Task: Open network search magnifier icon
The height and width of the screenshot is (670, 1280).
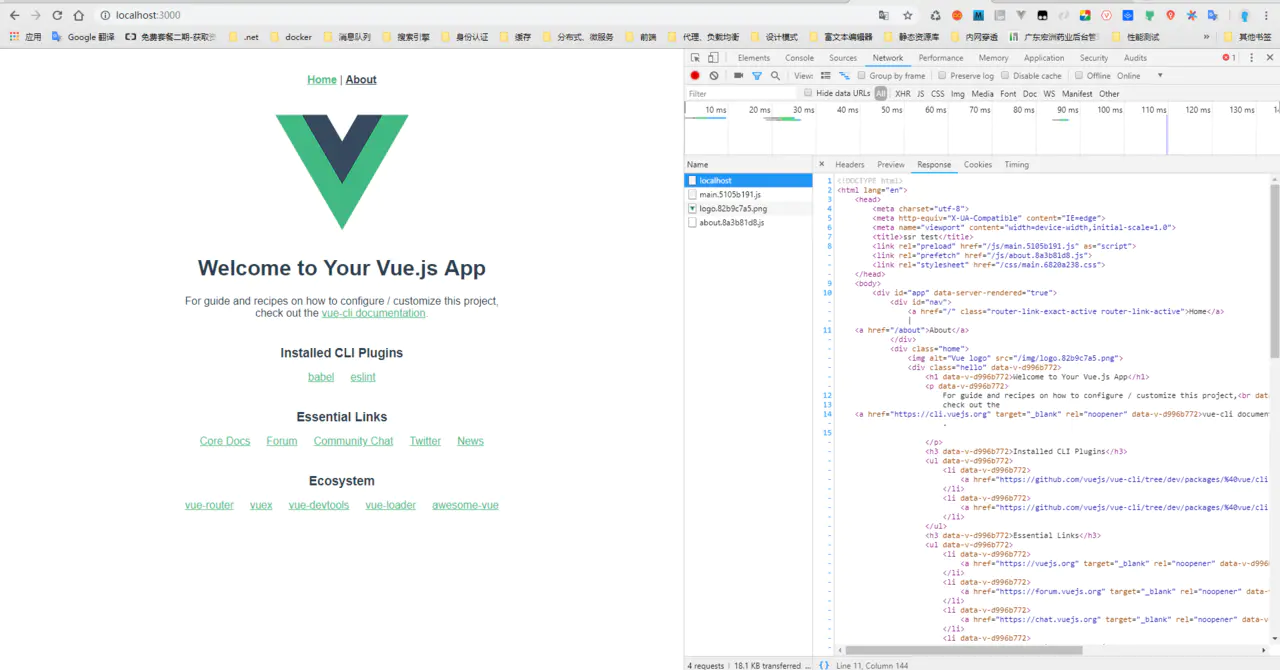Action: [x=775, y=76]
